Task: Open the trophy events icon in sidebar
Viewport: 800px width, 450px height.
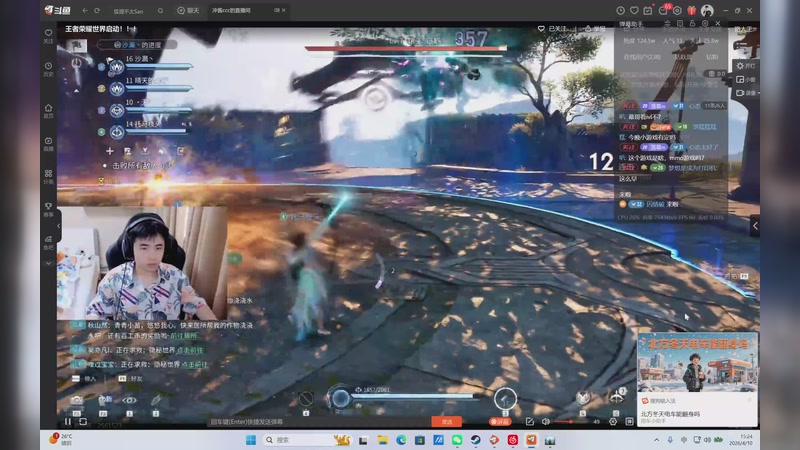Action: [x=48, y=209]
